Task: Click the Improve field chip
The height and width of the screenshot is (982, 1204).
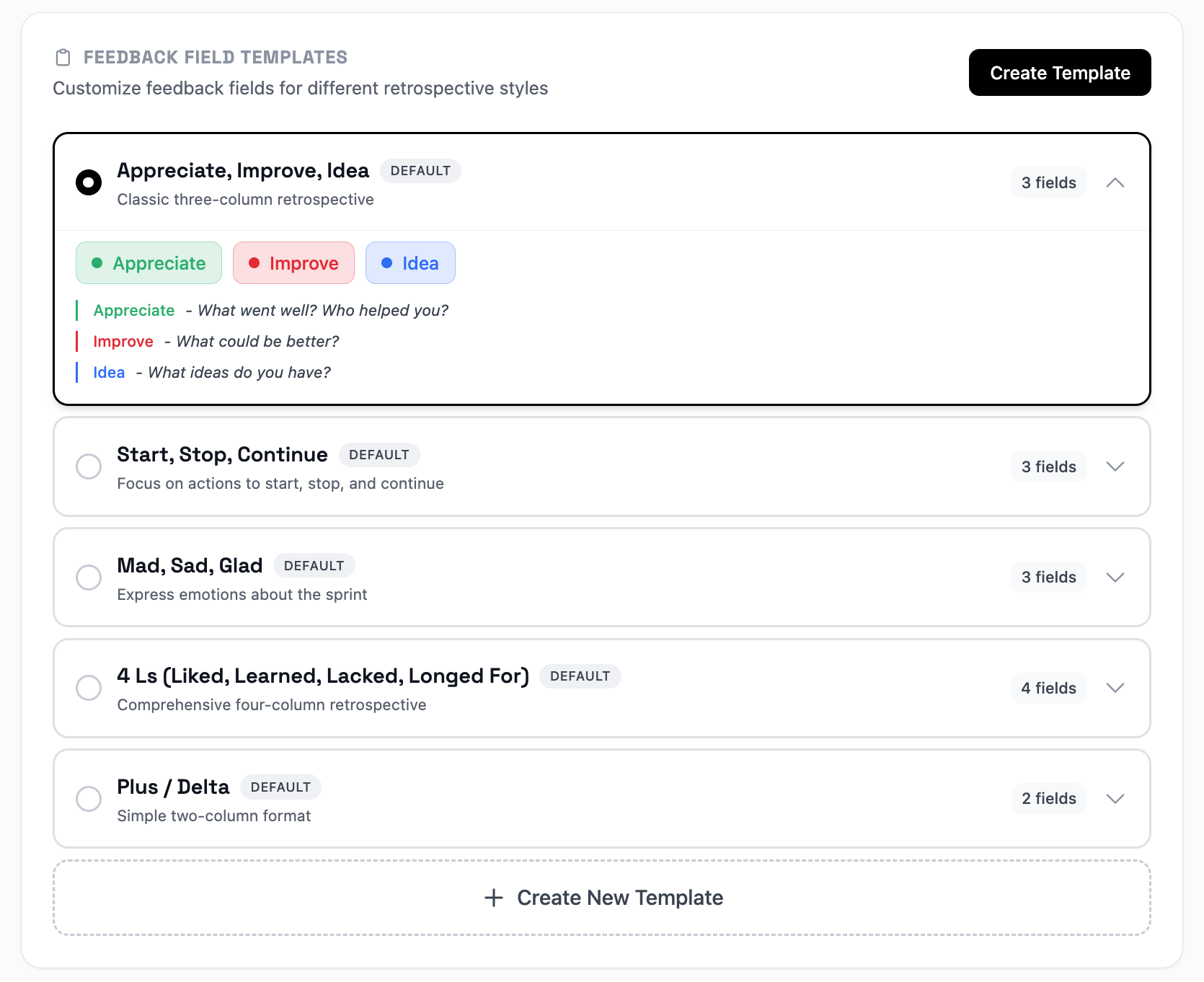Action: pos(294,263)
